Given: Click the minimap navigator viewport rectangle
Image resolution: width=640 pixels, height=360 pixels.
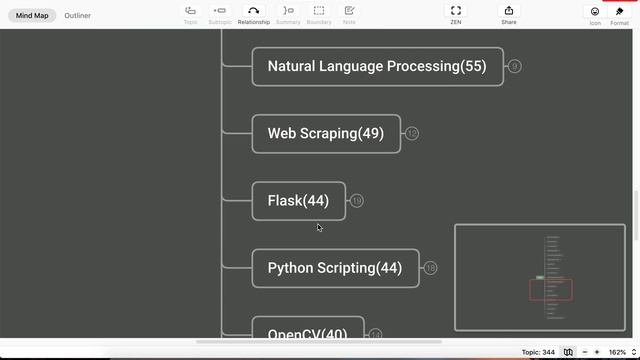Looking at the screenshot, I should click(x=551, y=289).
